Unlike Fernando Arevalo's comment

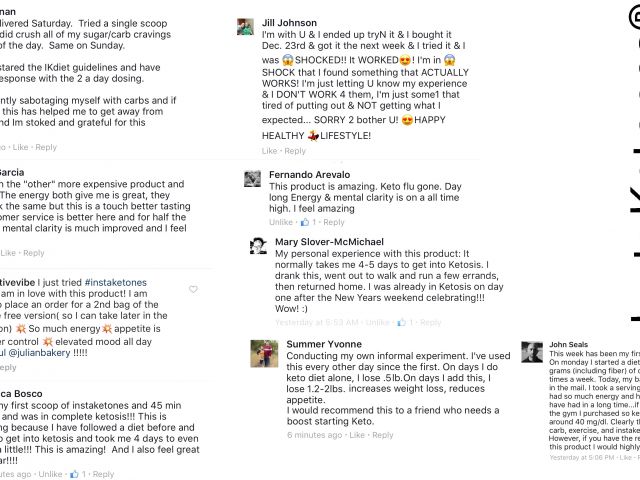[282, 222]
